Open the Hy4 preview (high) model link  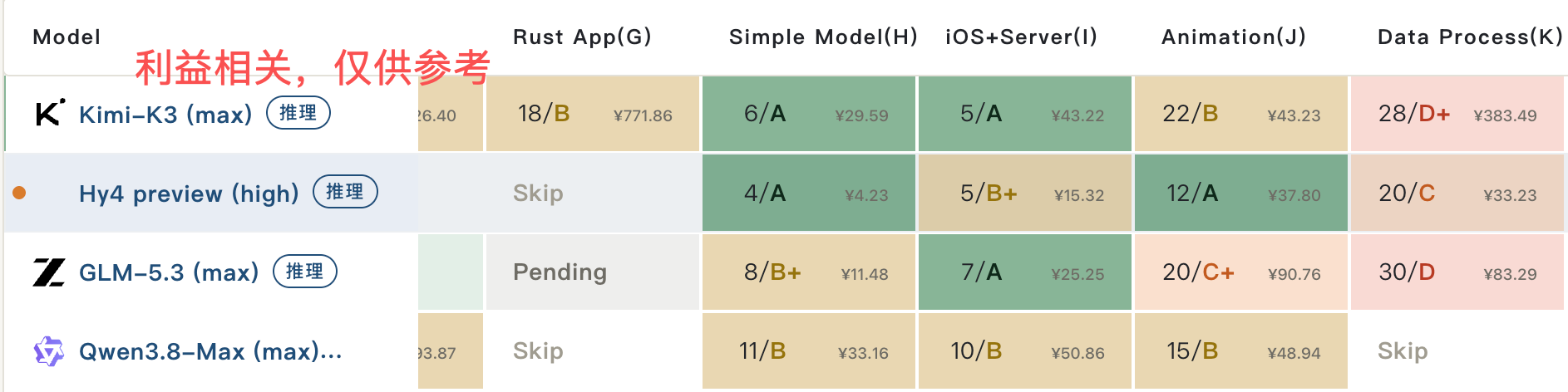click(x=189, y=194)
